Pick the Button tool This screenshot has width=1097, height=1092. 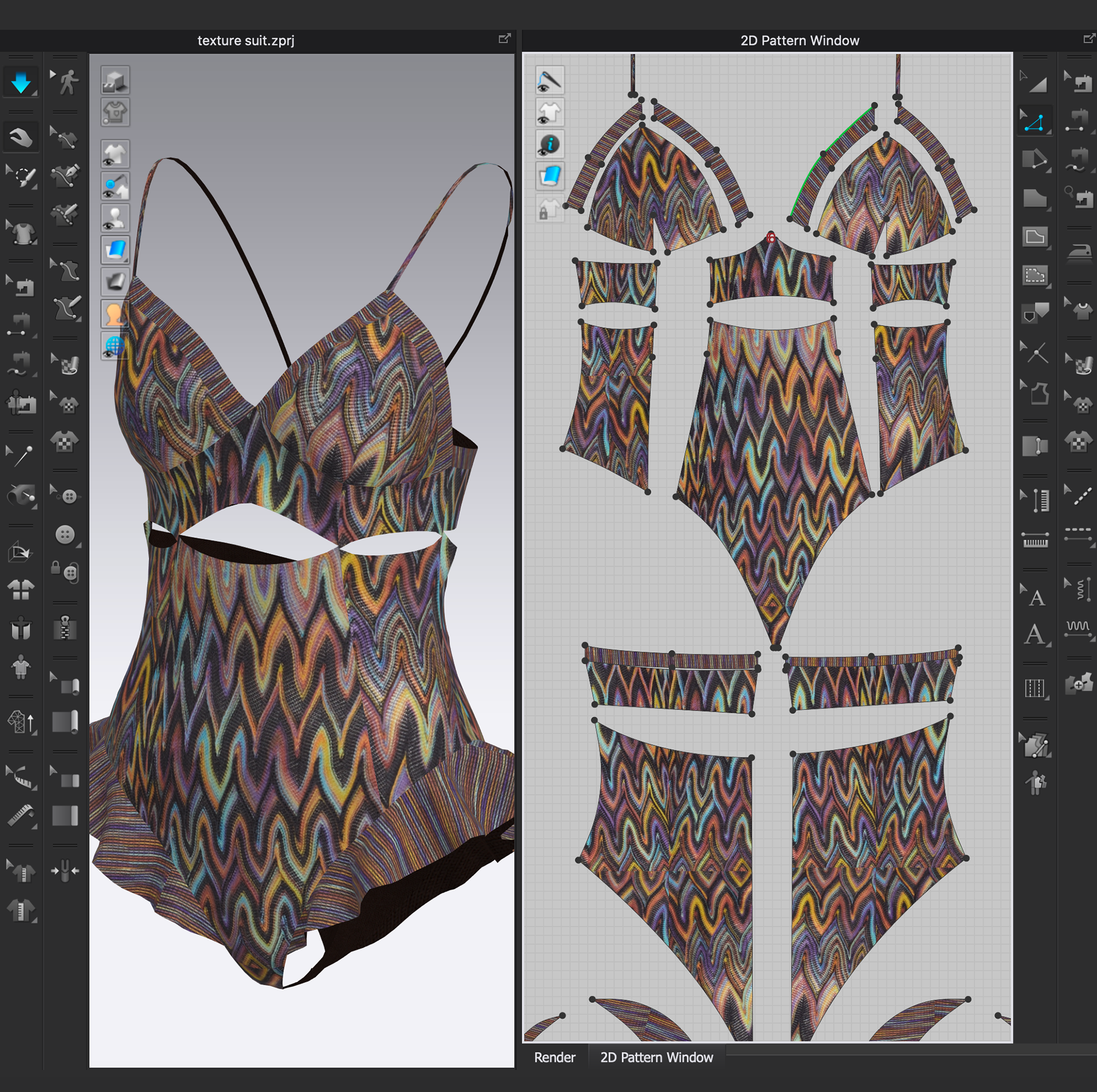65,535
